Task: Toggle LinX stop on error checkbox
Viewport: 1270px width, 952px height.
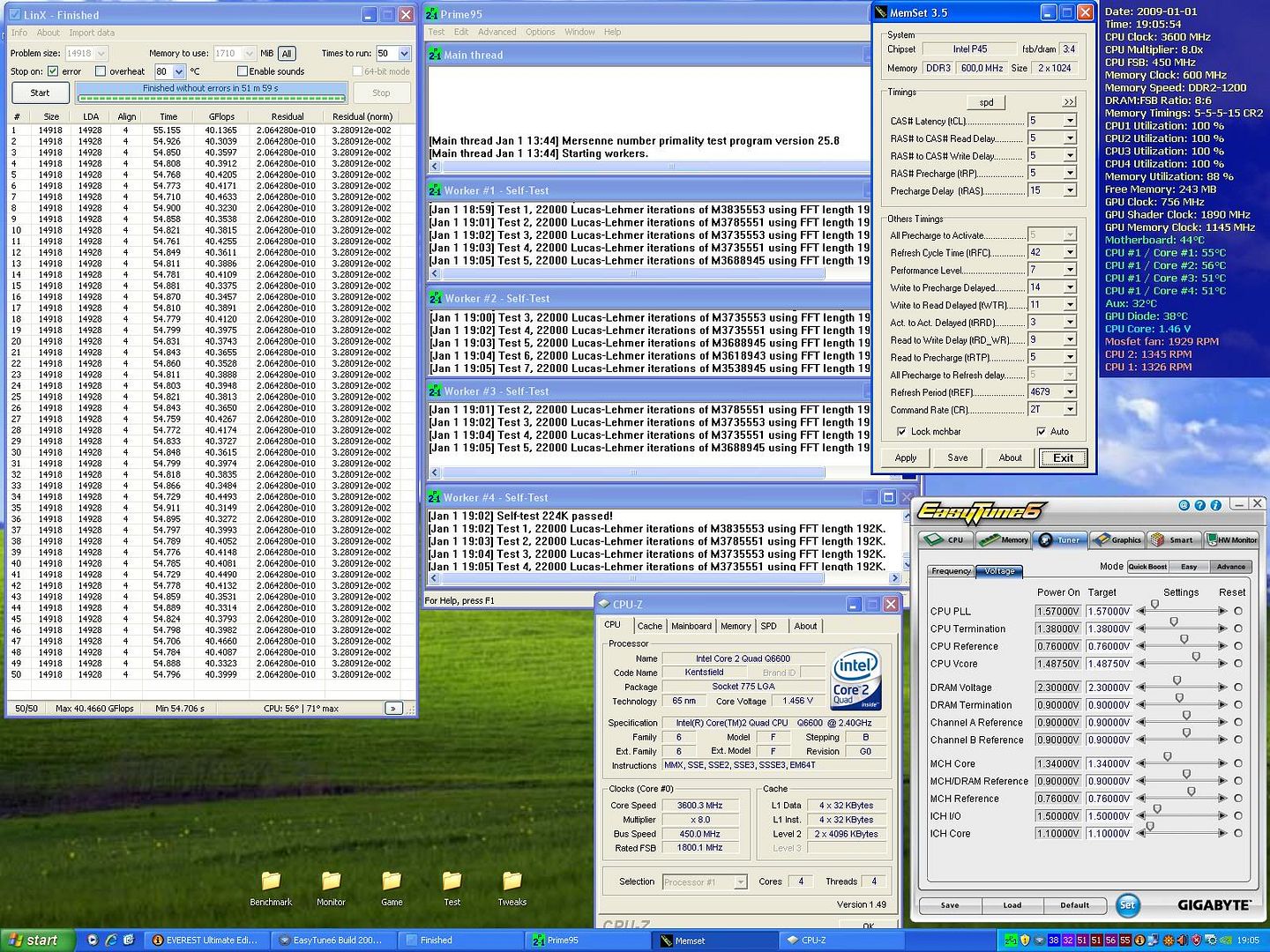Action: (x=53, y=71)
